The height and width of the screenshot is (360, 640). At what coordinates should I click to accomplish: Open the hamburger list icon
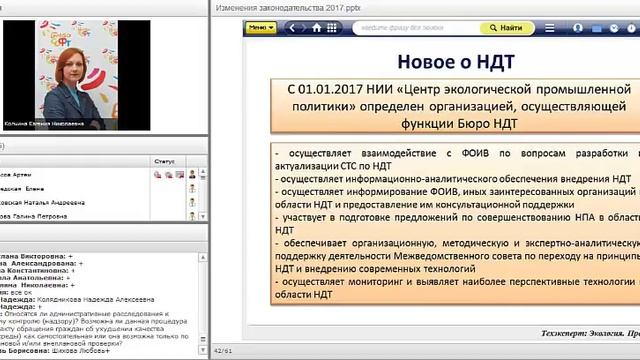coord(550,28)
